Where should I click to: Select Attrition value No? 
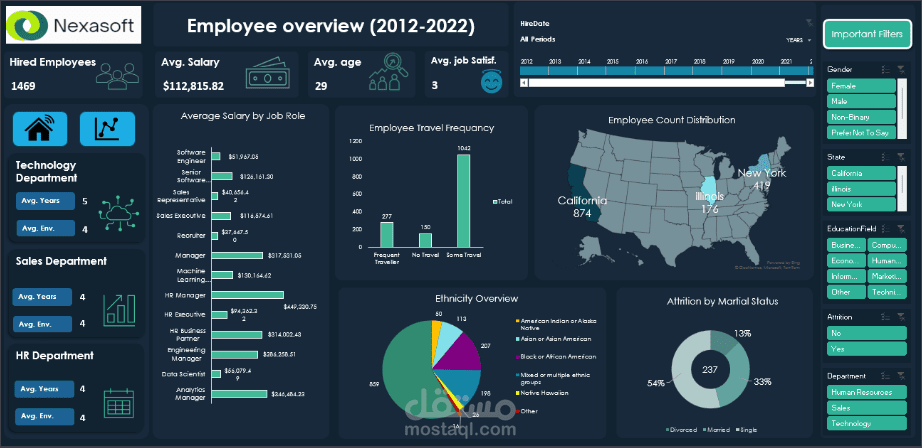[867, 333]
